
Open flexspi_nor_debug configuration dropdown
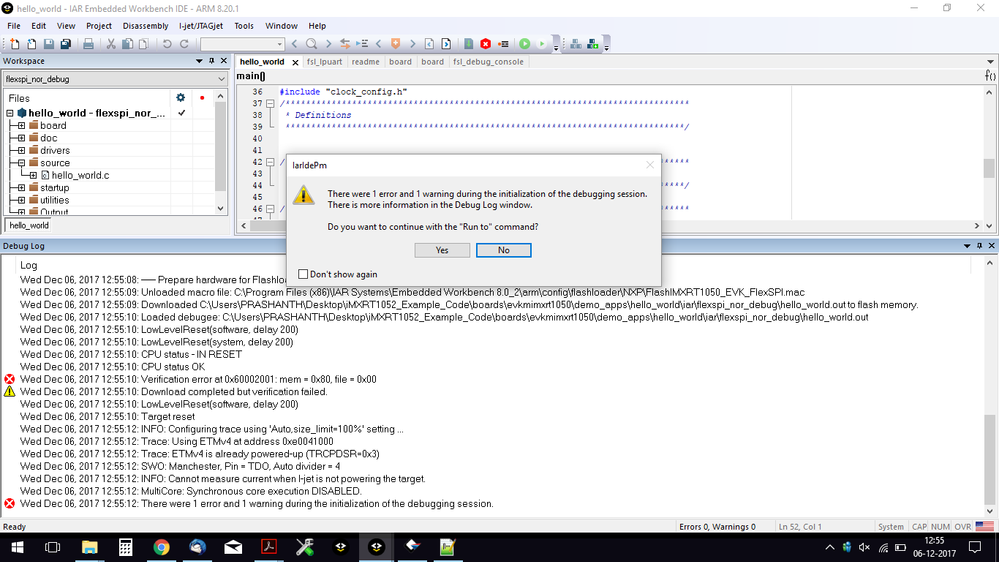click(221, 79)
